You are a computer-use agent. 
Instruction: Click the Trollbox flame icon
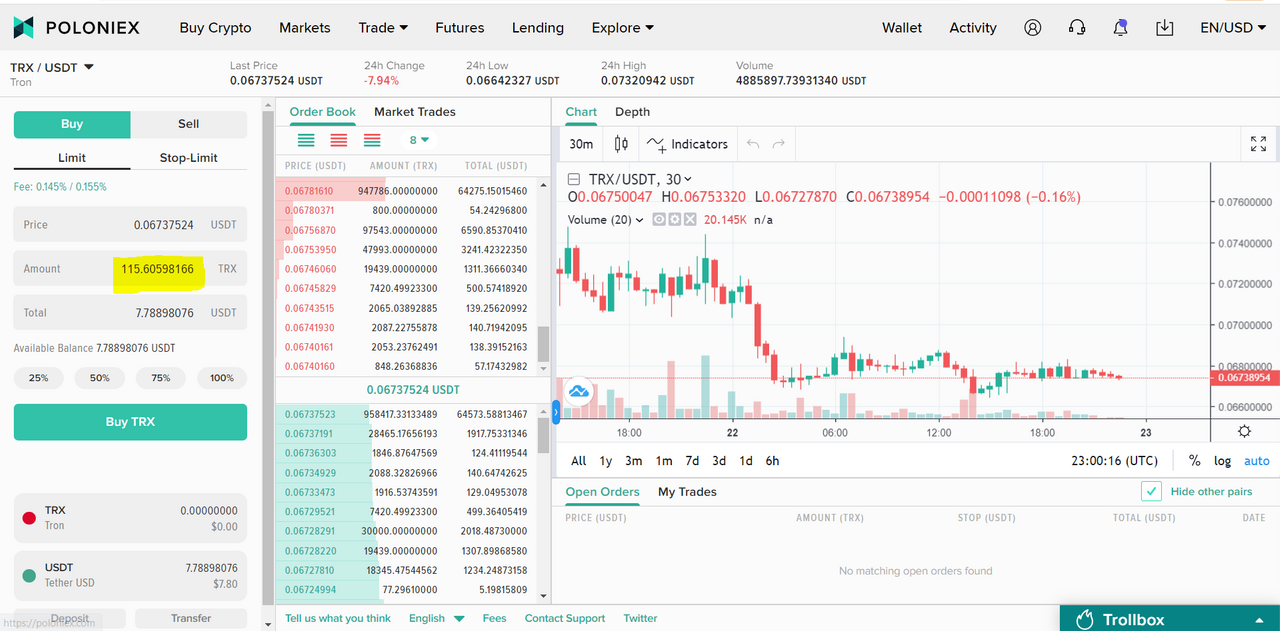click(1085, 620)
